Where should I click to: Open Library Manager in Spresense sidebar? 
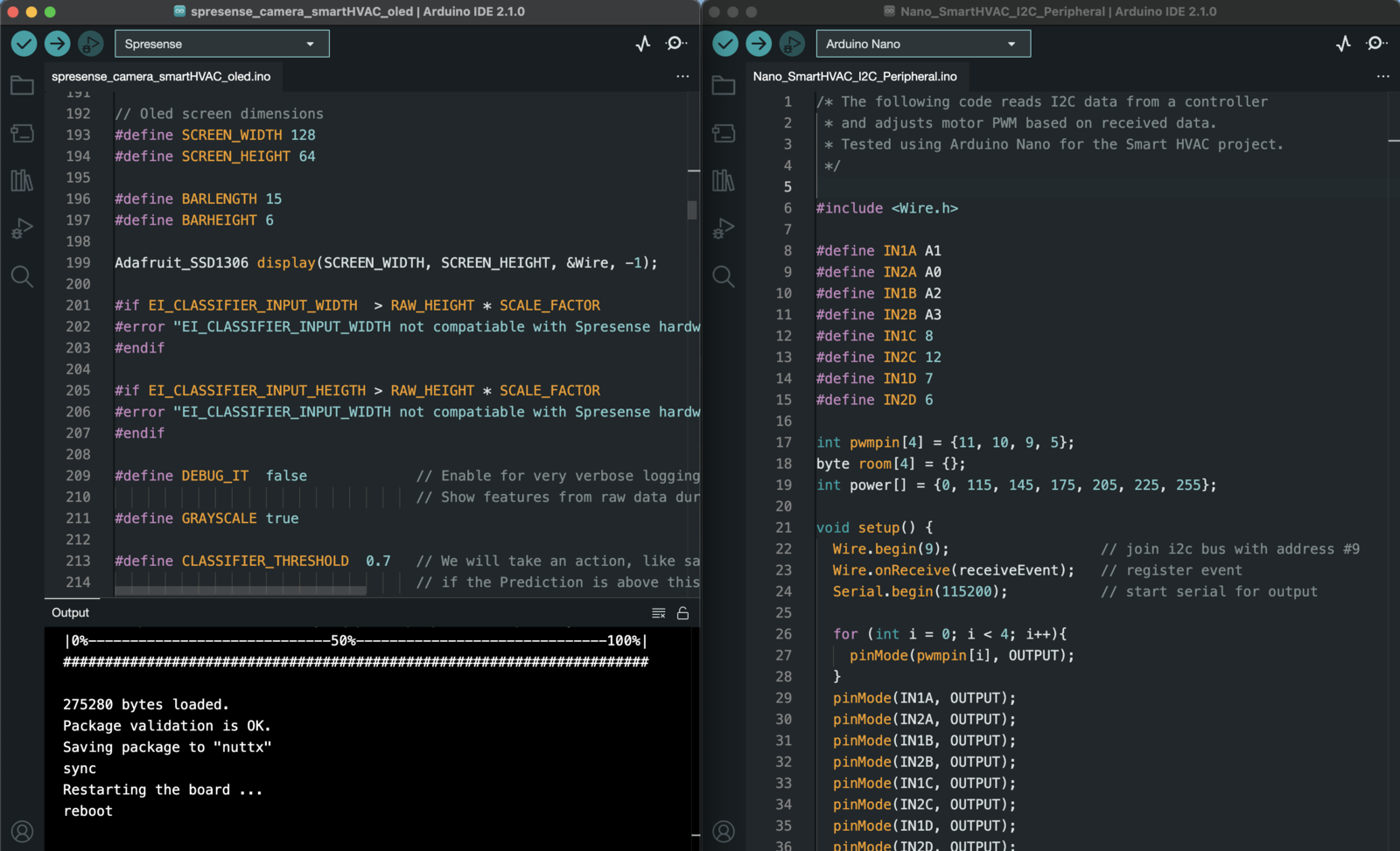coord(22,181)
